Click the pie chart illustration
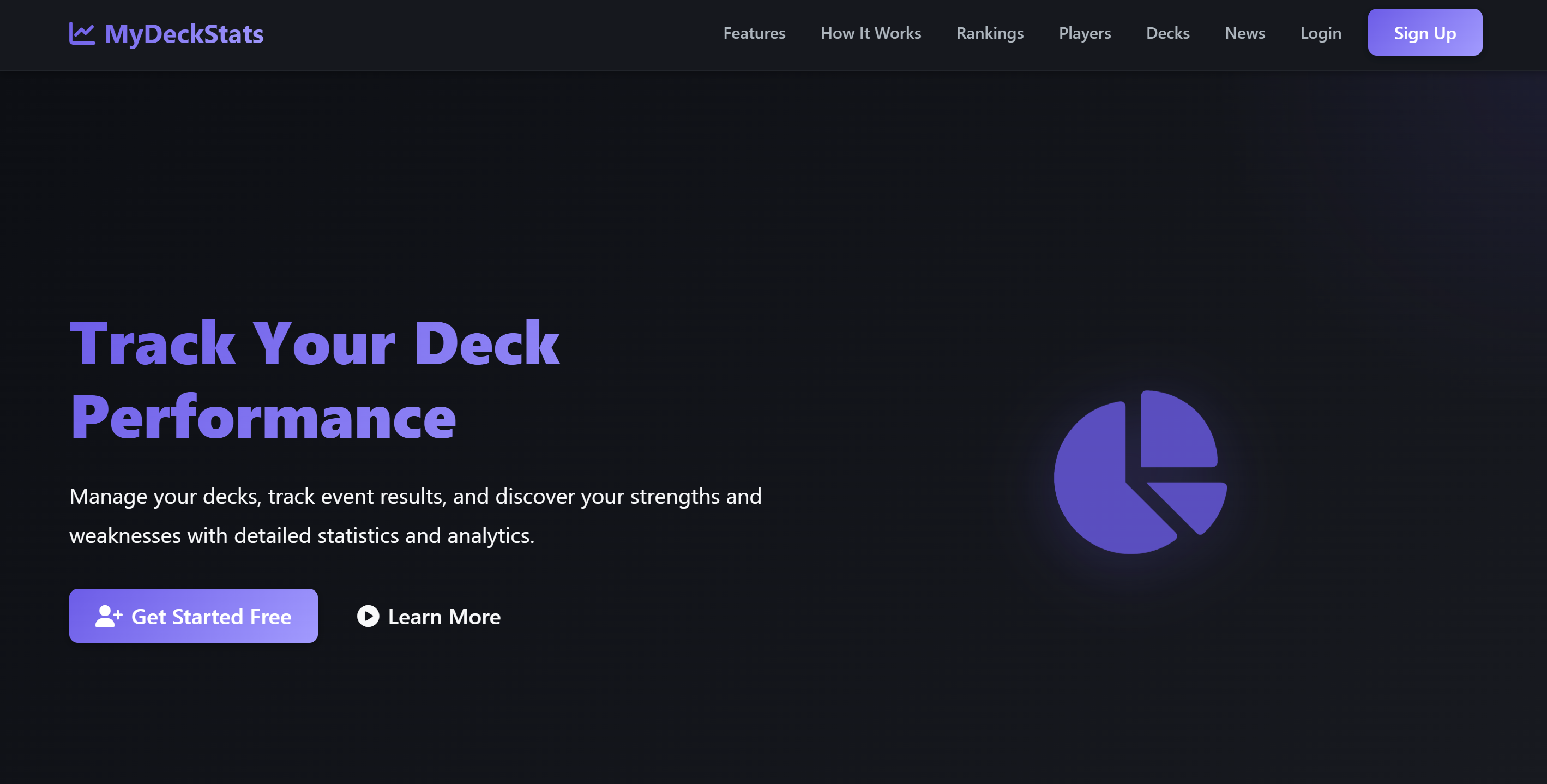1547x784 pixels. coord(1141,477)
